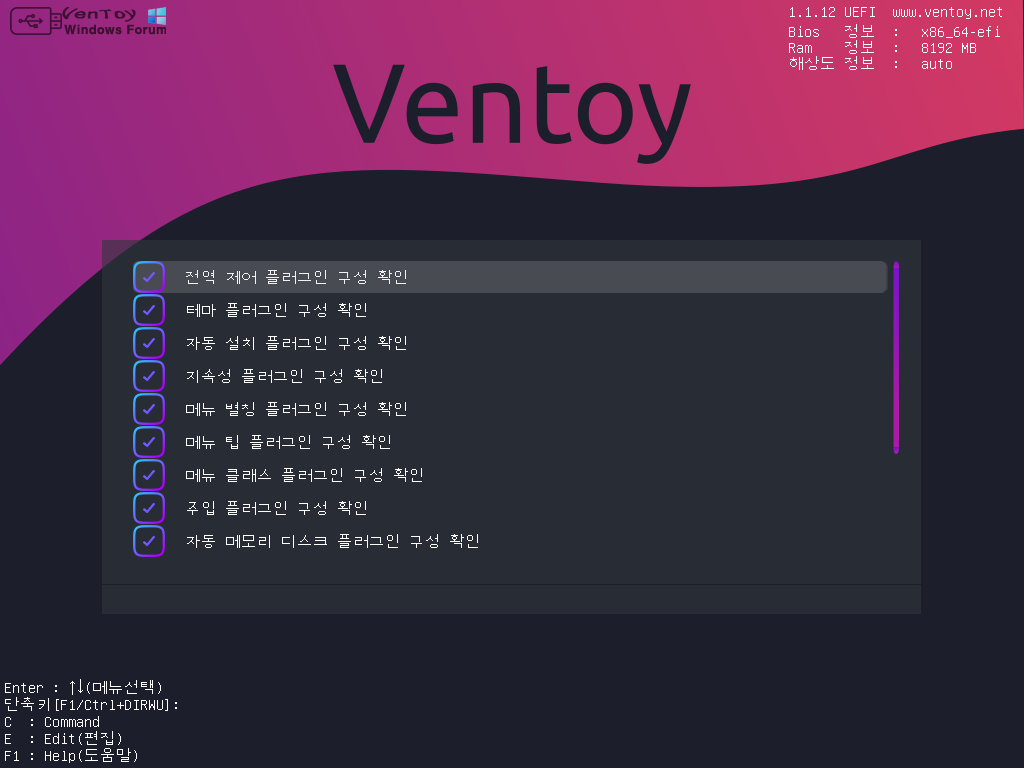The image size is (1024, 768).
Task: Click checkmark icon beside '메뉴 별칭 플러그인'
Action: click(x=149, y=409)
